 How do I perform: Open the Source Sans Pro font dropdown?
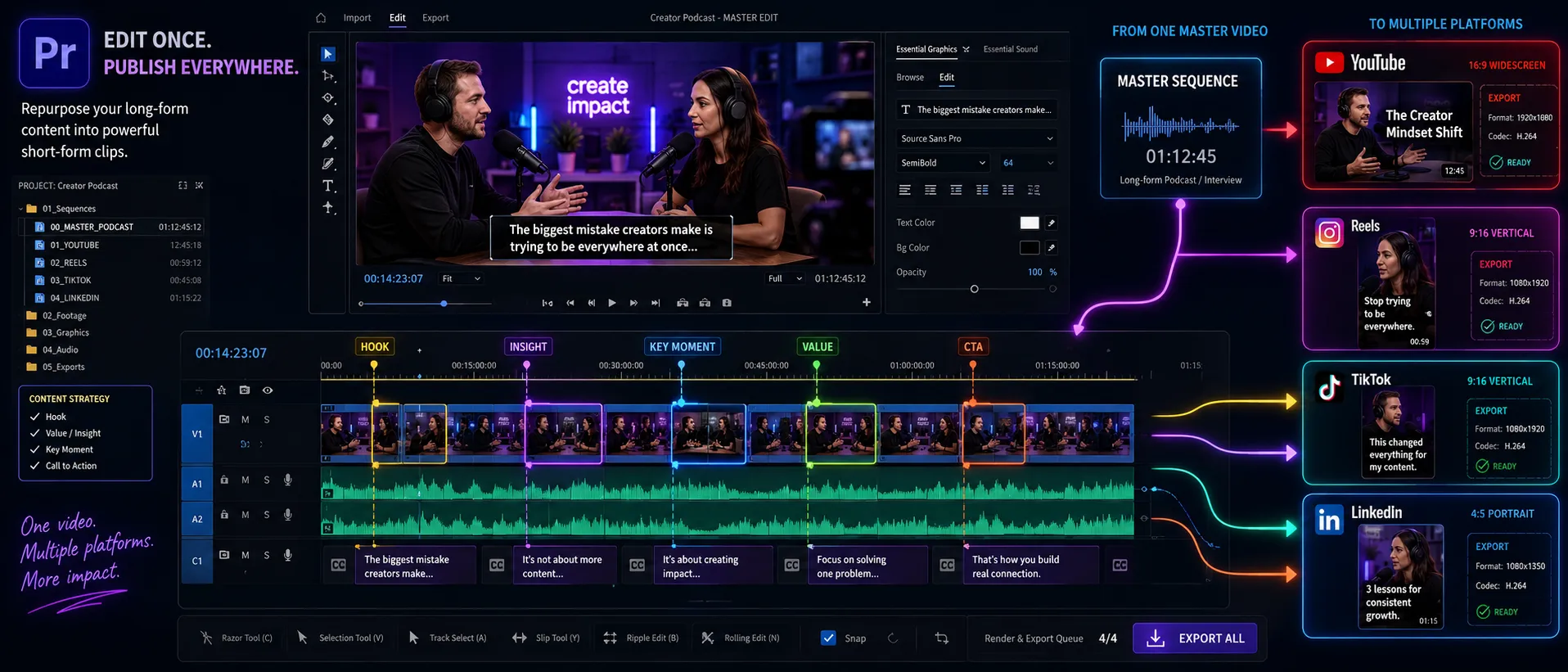pos(976,138)
